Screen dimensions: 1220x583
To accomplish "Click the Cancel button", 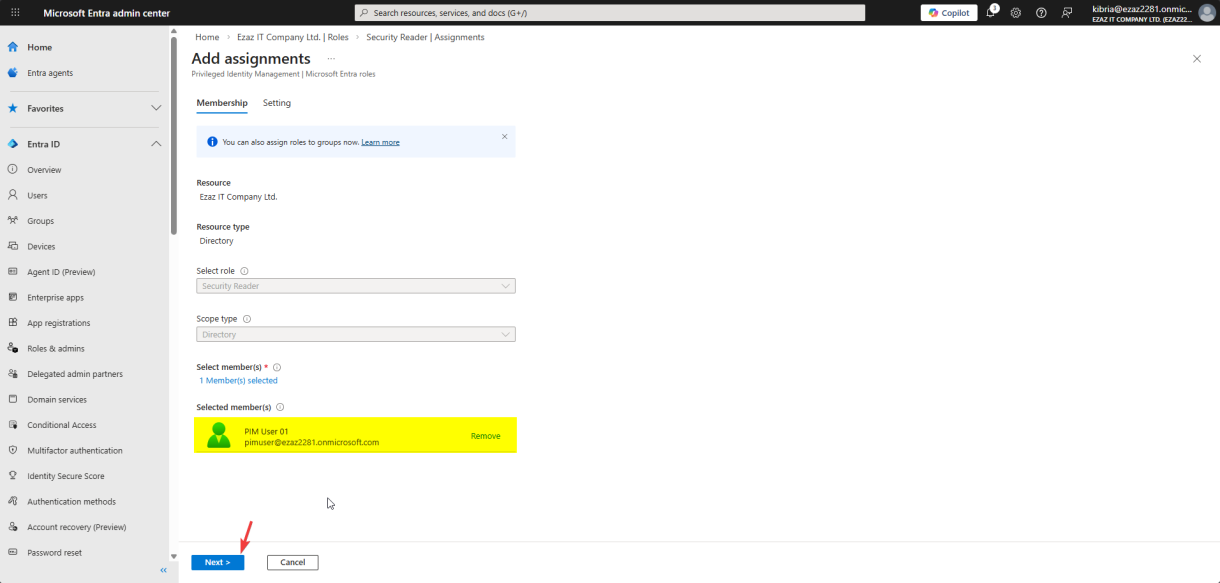I will click(292, 562).
